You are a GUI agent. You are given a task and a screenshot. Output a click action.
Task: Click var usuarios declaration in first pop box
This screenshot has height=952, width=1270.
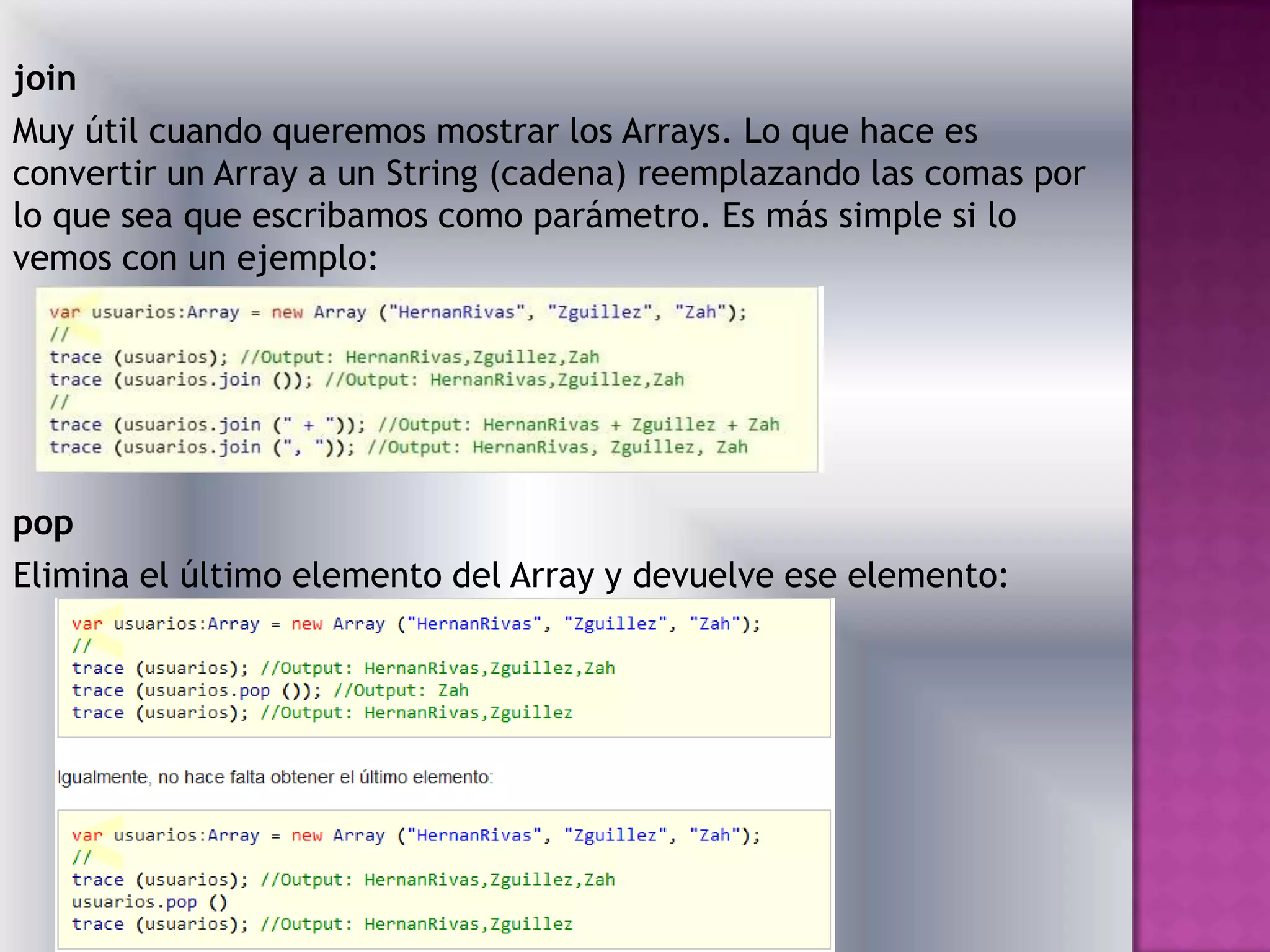(x=415, y=624)
